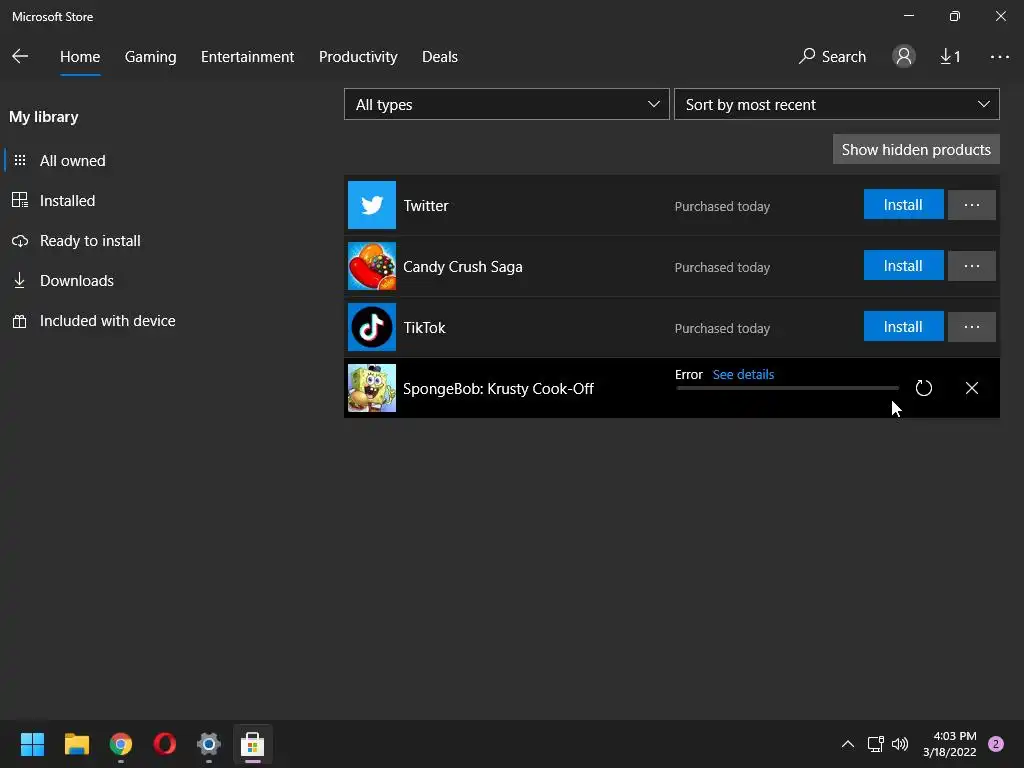Open the taskbar clock and date
Viewport: 1024px width, 768px height.
950,744
